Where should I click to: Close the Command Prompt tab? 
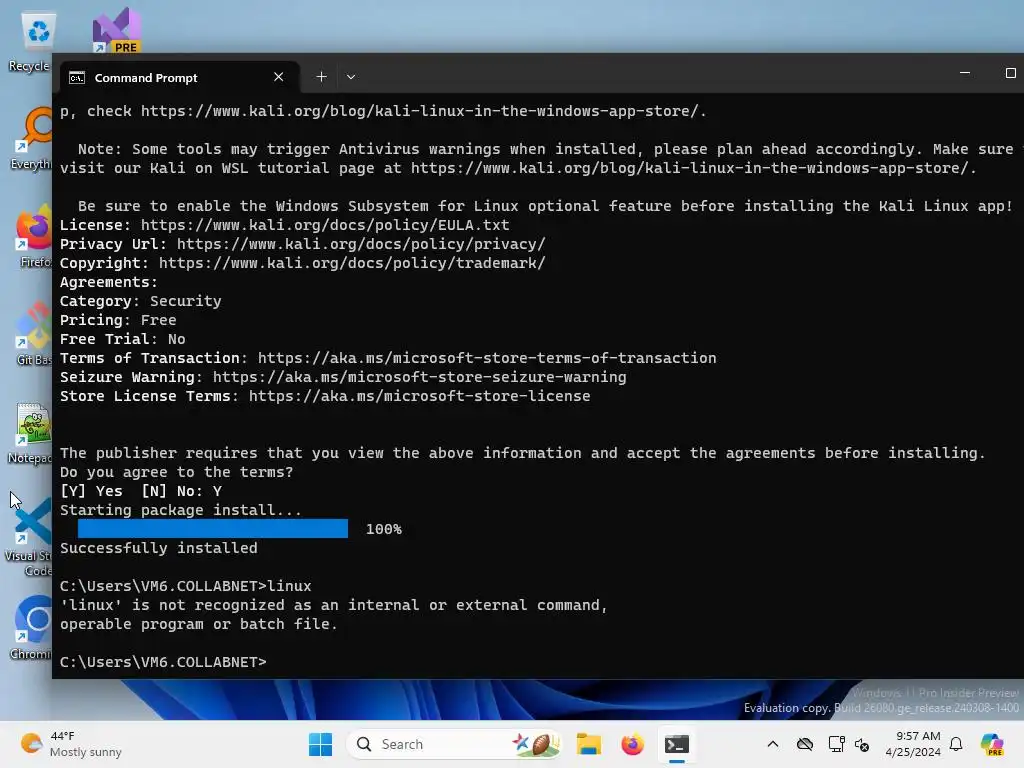(x=279, y=77)
